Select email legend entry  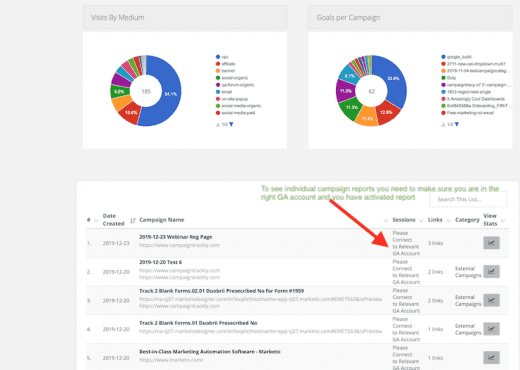[x=224, y=92]
